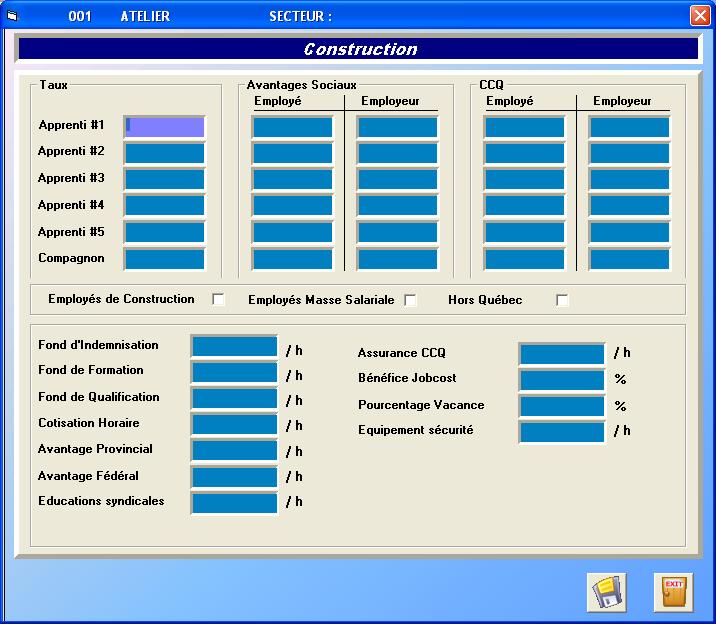This screenshot has height=624, width=716.
Task: Close the window with red X button
Action: 699,16
